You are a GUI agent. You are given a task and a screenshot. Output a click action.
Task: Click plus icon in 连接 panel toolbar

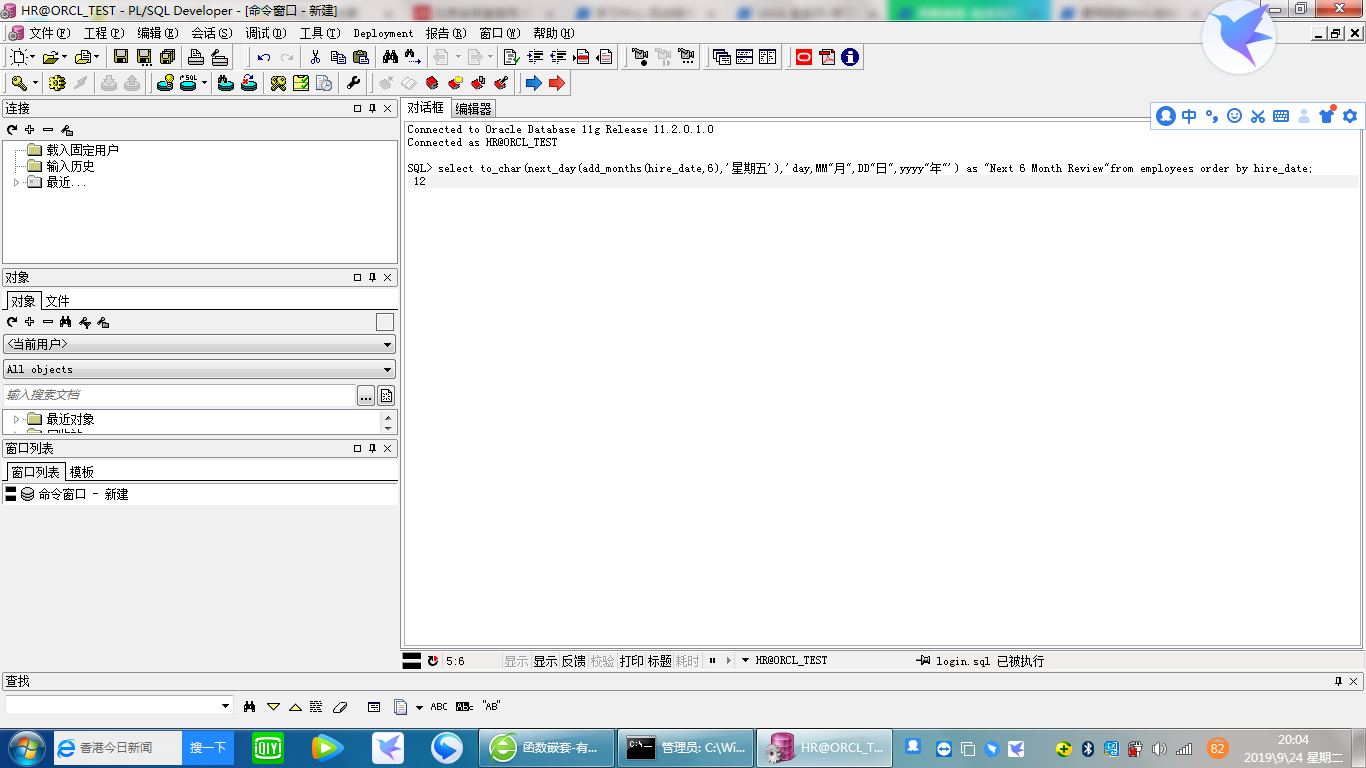(x=30, y=130)
